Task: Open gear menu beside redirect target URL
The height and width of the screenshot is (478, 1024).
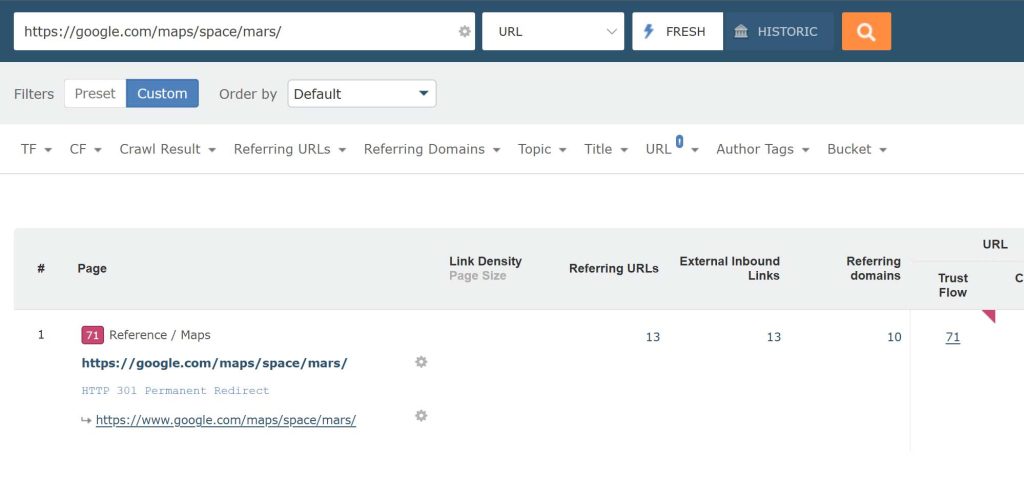Action: (421, 415)
